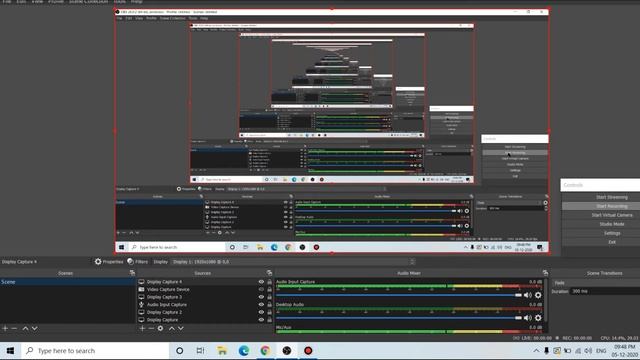Click Start Streaming in Controls
The image size is (640, 360).
click(612, 197)
